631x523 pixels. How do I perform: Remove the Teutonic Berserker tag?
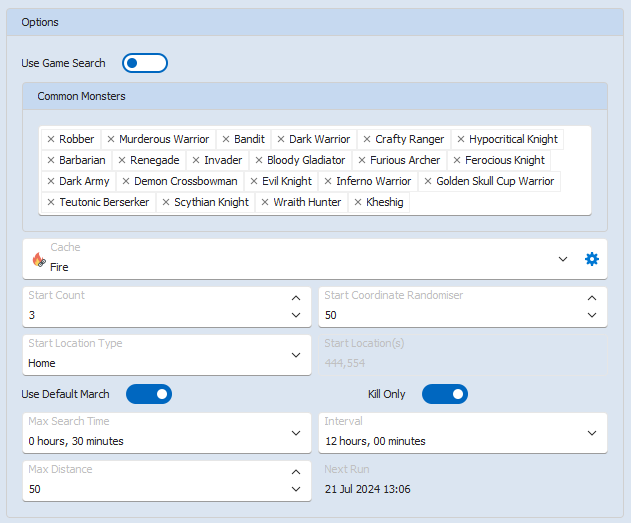click(x=51, y=202)
